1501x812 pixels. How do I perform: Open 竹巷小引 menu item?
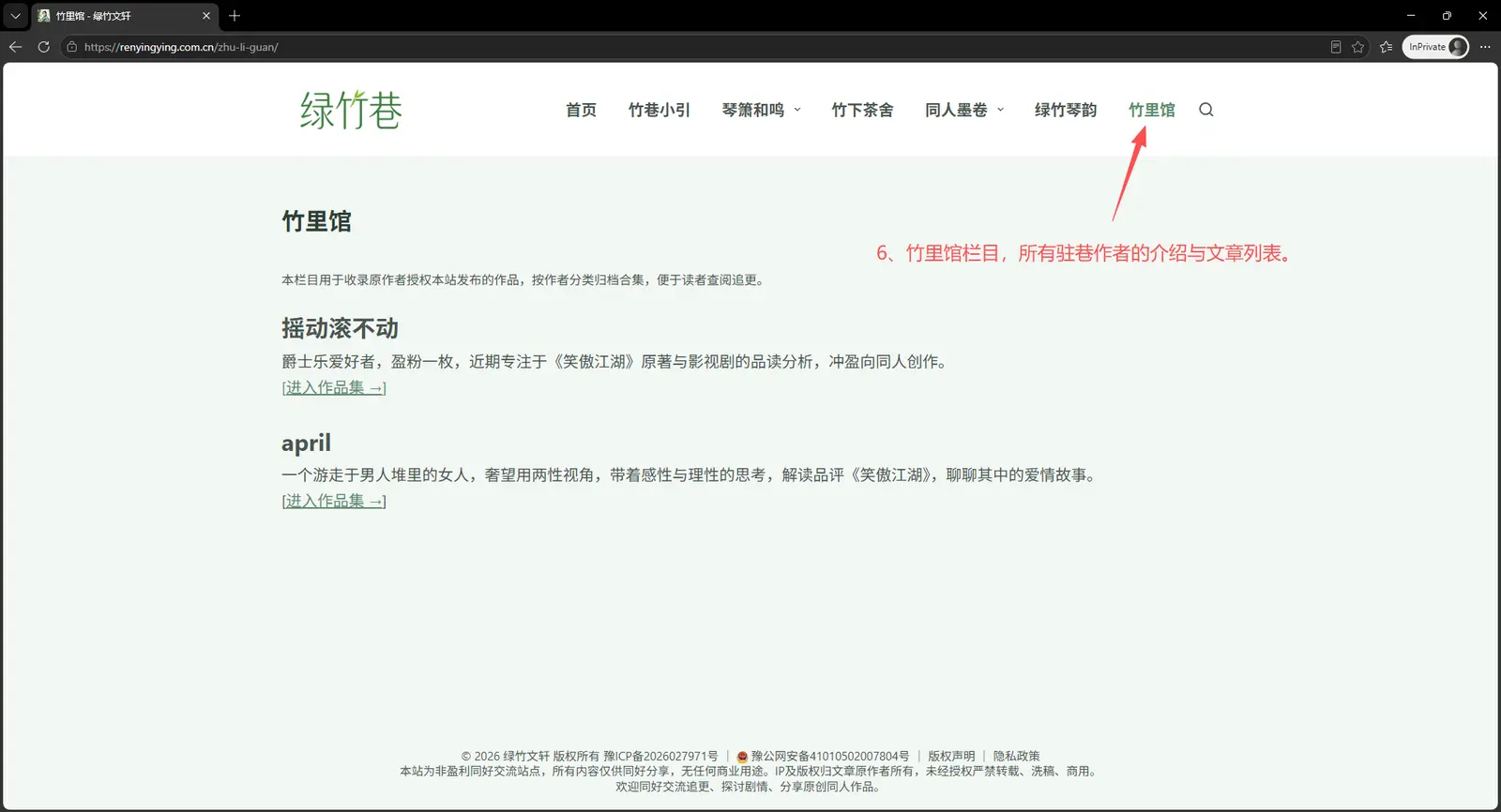pyautogui.click(x=660, y=110)
